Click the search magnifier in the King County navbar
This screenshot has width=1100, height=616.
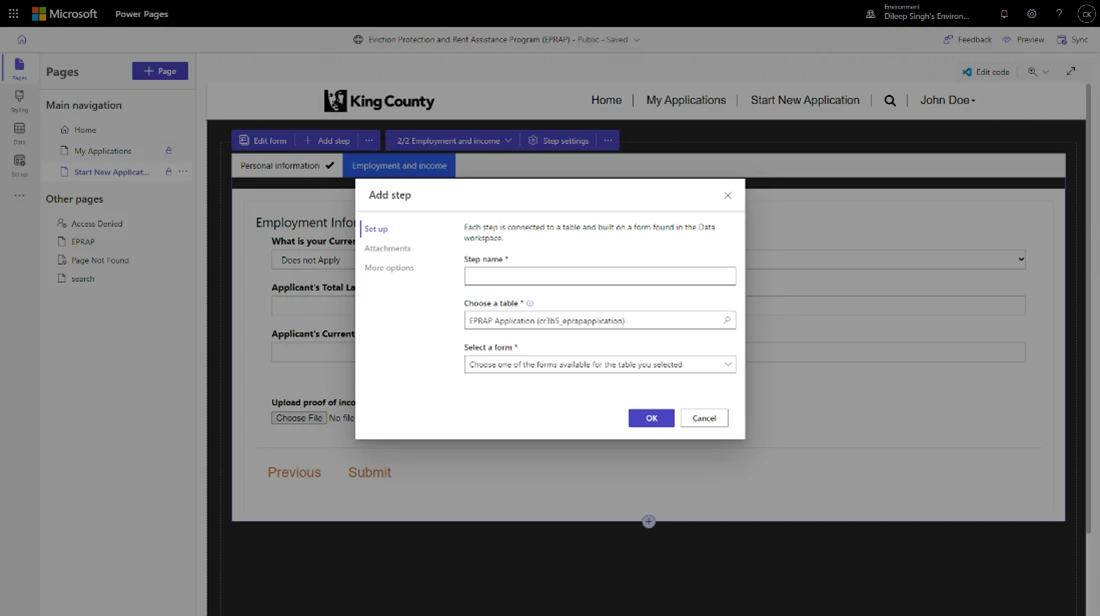point(890,100)
